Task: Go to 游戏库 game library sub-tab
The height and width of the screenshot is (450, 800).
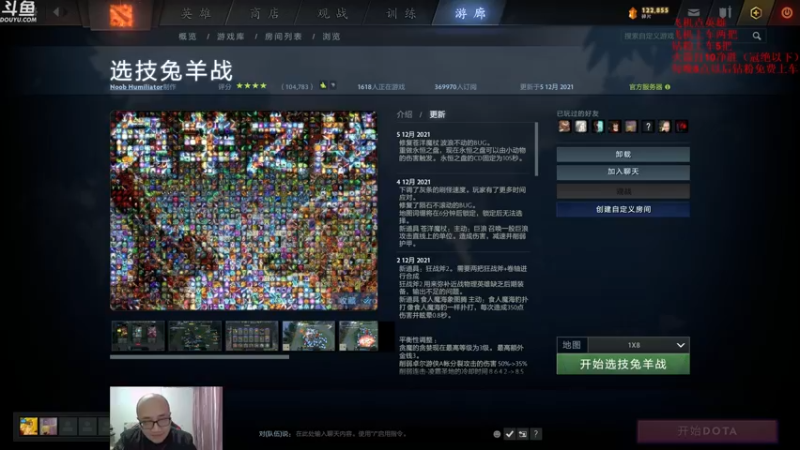Action: click(231, 36)
